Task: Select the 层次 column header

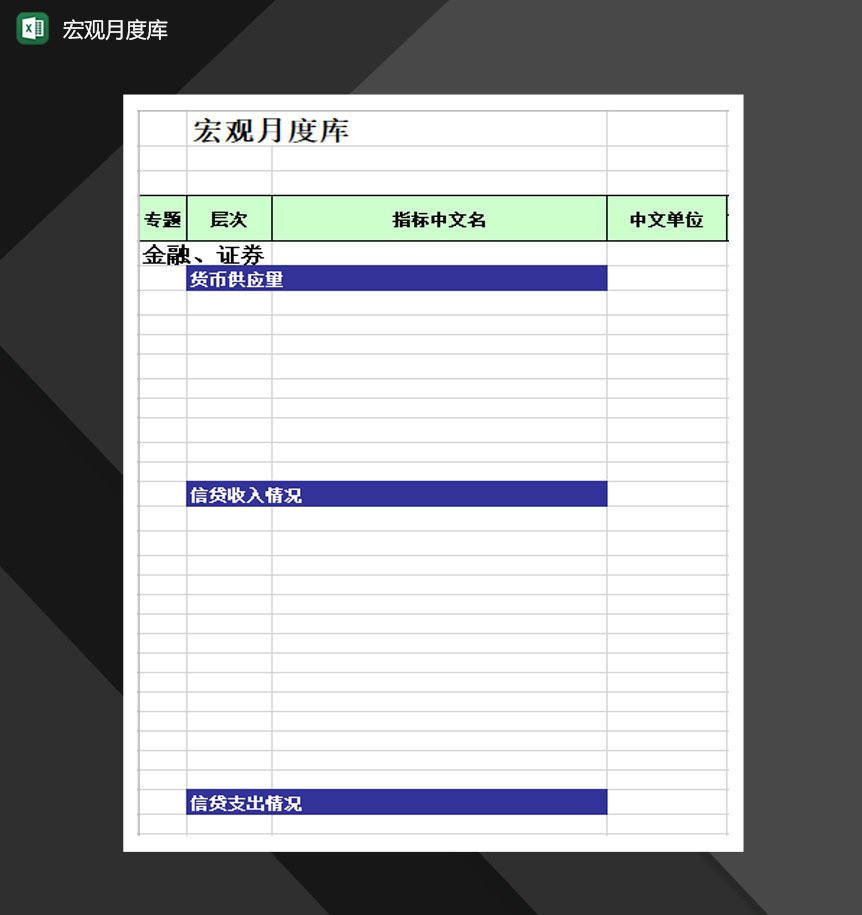Action: (228, 218)
